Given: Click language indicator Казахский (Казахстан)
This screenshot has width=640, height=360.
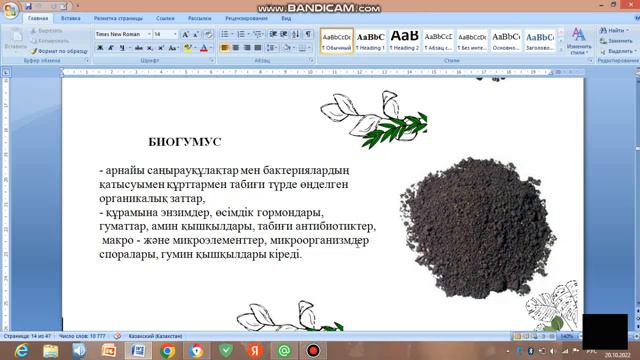Looking at the screenshot, I should (155, 336).
